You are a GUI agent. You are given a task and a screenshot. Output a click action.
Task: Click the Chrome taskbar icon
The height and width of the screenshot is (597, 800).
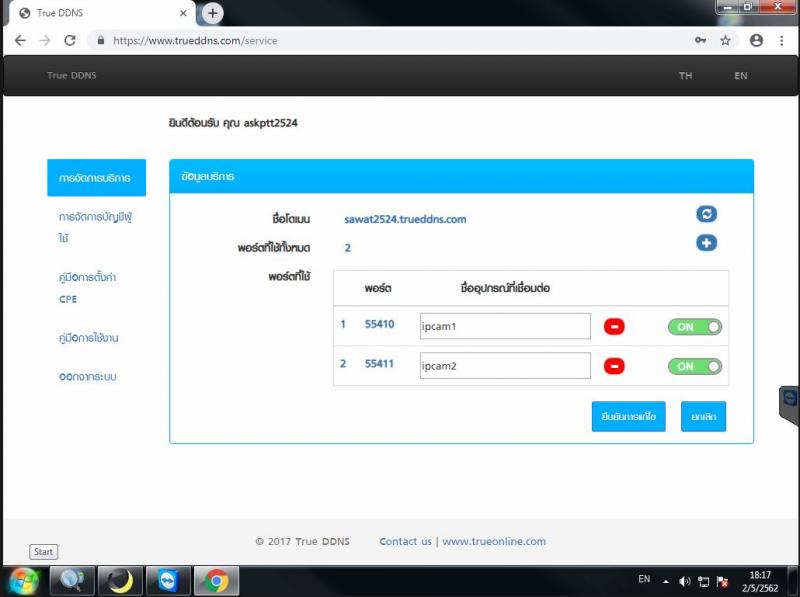click(x=216, y=581)
